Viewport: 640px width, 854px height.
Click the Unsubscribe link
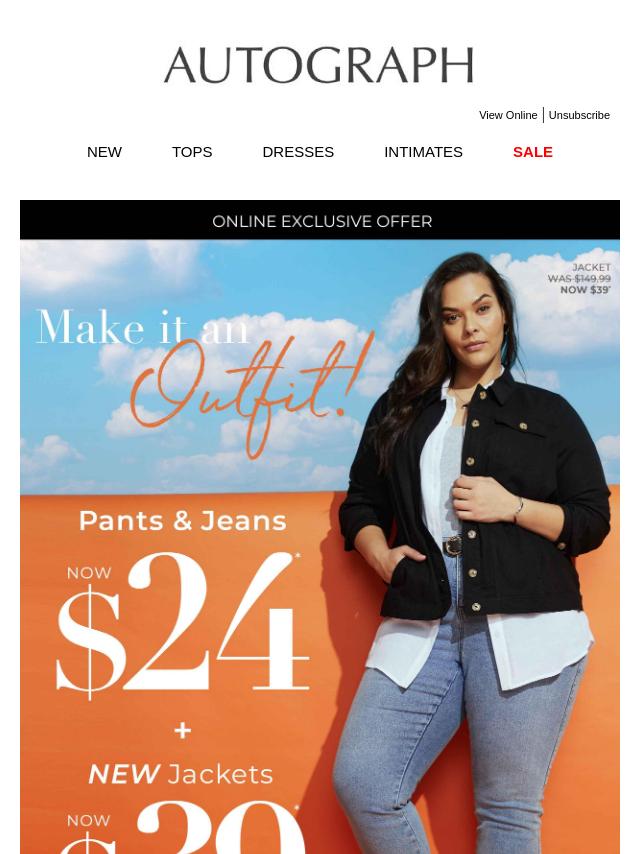579,115
